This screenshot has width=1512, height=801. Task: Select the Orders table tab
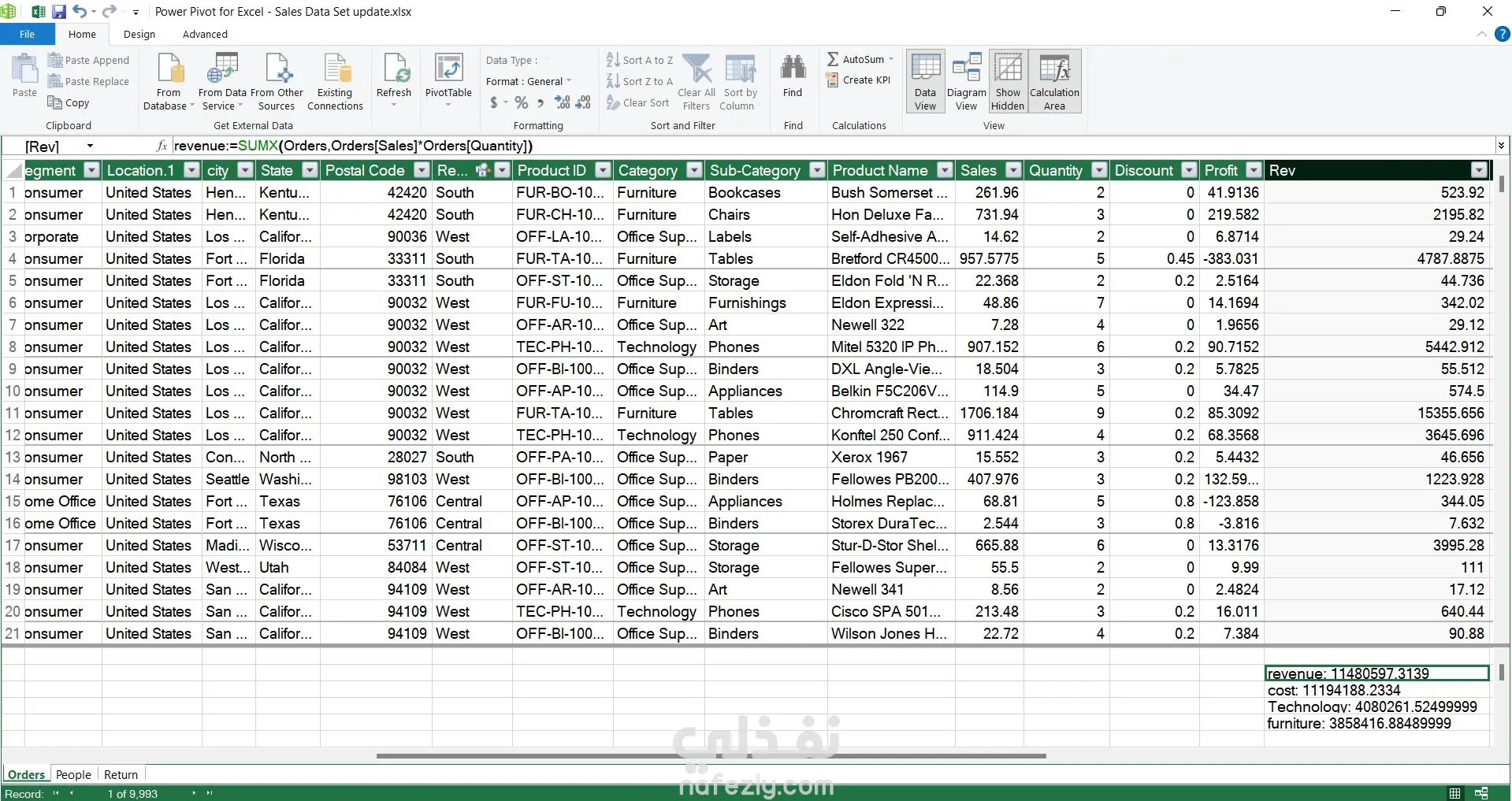click(x=27, y=775)
